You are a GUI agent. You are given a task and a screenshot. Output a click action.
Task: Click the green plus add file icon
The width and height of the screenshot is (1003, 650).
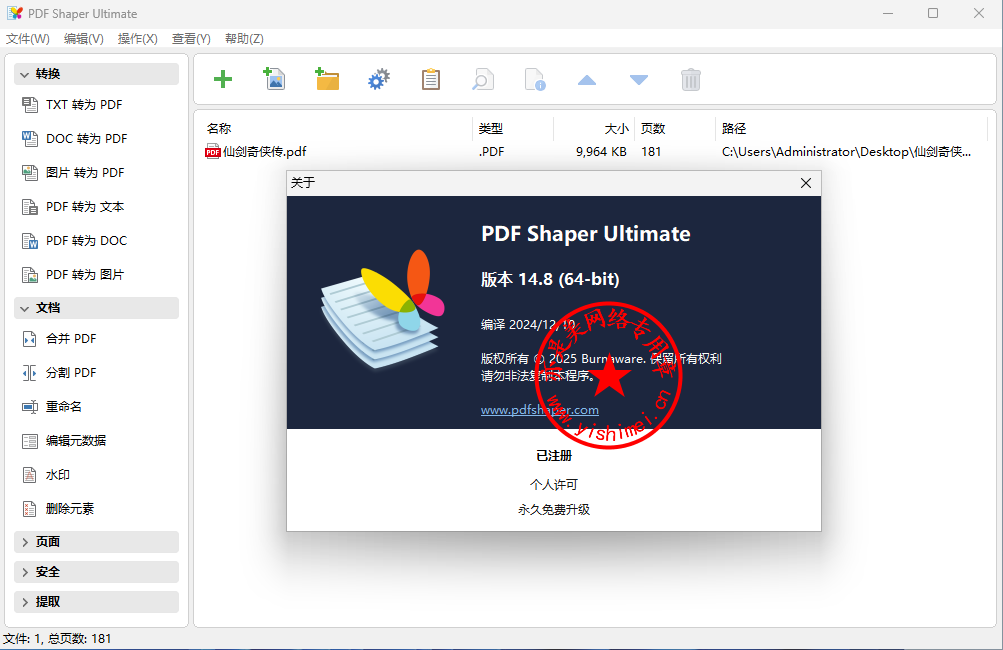click(223, 80)
